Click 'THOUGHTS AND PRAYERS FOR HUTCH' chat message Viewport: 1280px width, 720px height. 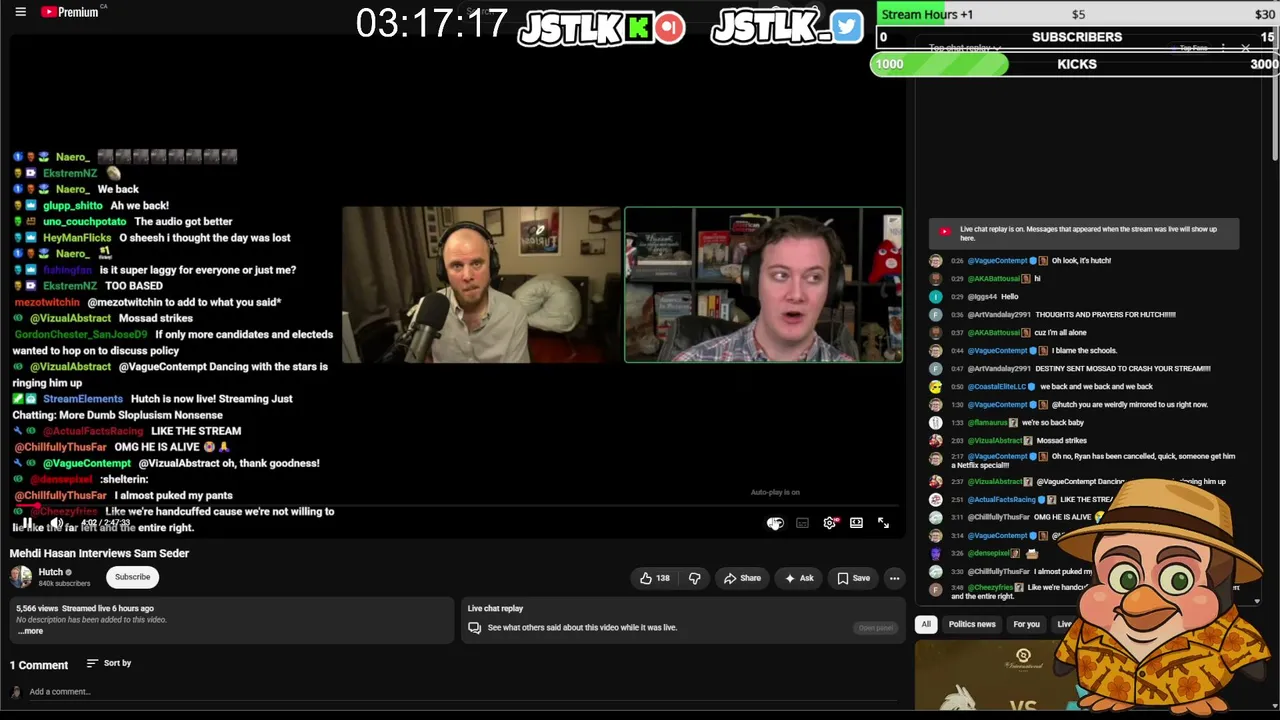(x=1105, y=315)
